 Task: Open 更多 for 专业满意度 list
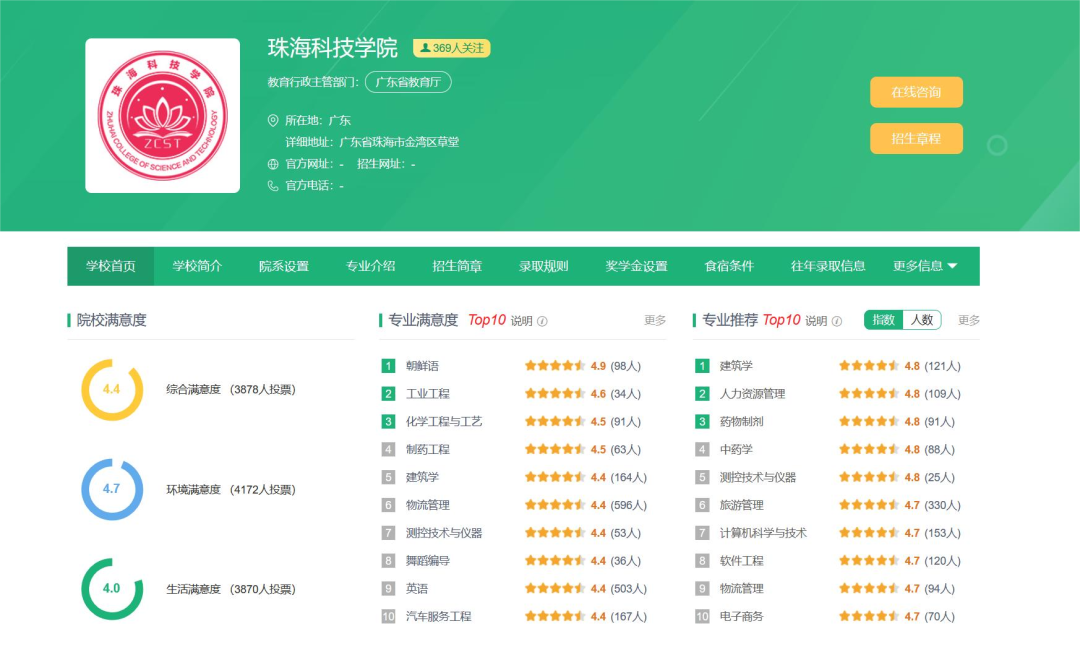[x=655, y=320]
